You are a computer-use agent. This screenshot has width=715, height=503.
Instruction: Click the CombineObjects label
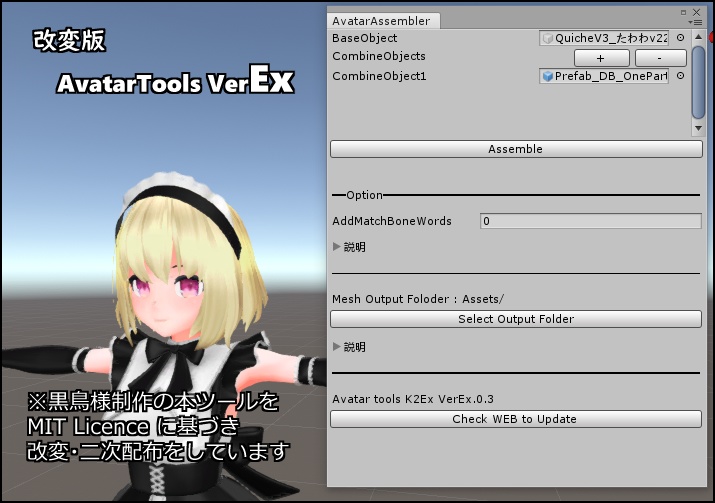(379, 56)
